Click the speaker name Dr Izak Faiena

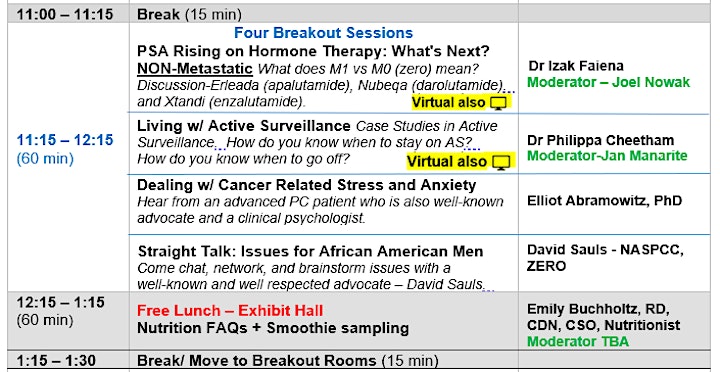tap(576, 66)
